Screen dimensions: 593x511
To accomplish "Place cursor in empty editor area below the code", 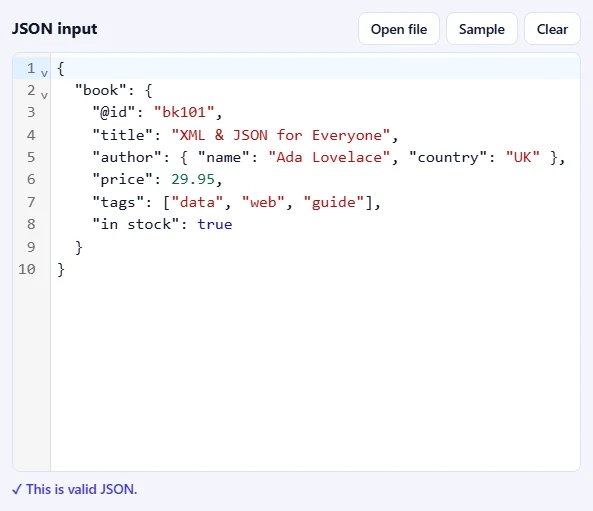I will [x=315, y=374].
